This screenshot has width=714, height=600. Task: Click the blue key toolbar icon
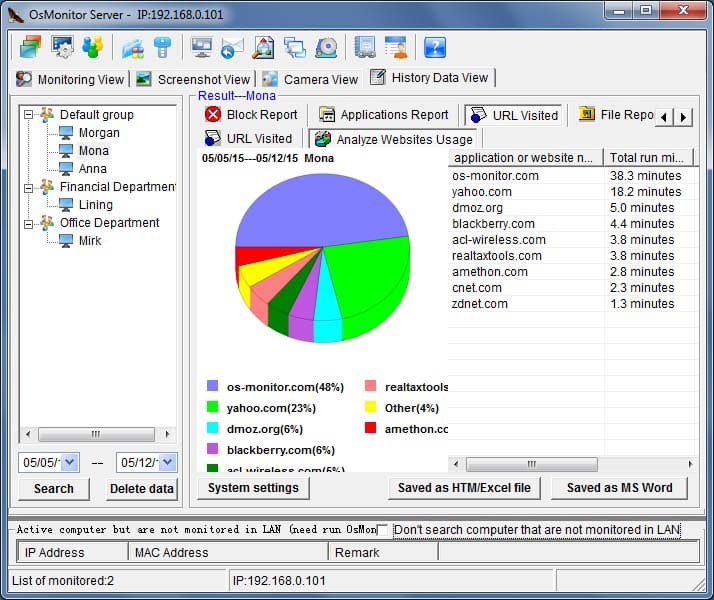coord(163,47)
